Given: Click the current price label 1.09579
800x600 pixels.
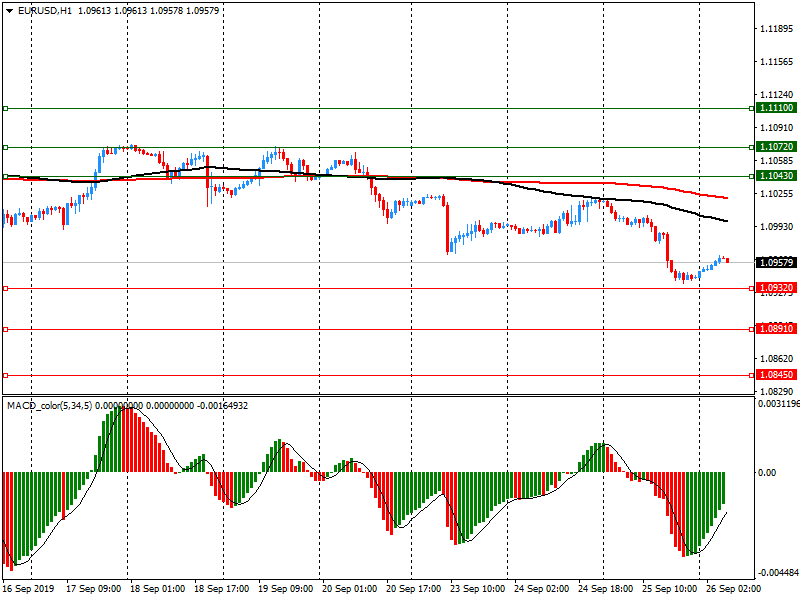Looking at the screenshot, I should tap(777, 263).
